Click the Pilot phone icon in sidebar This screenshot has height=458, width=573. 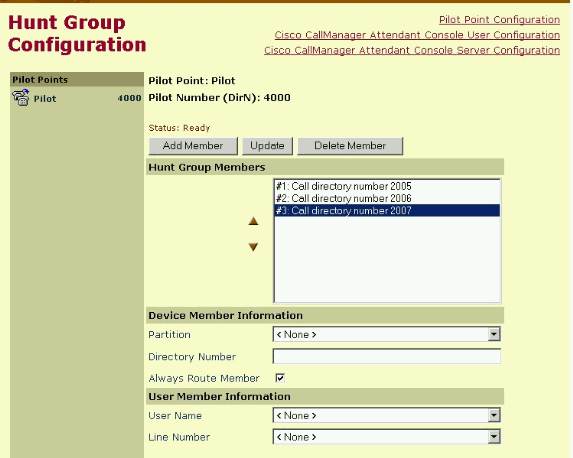[21, 98]
